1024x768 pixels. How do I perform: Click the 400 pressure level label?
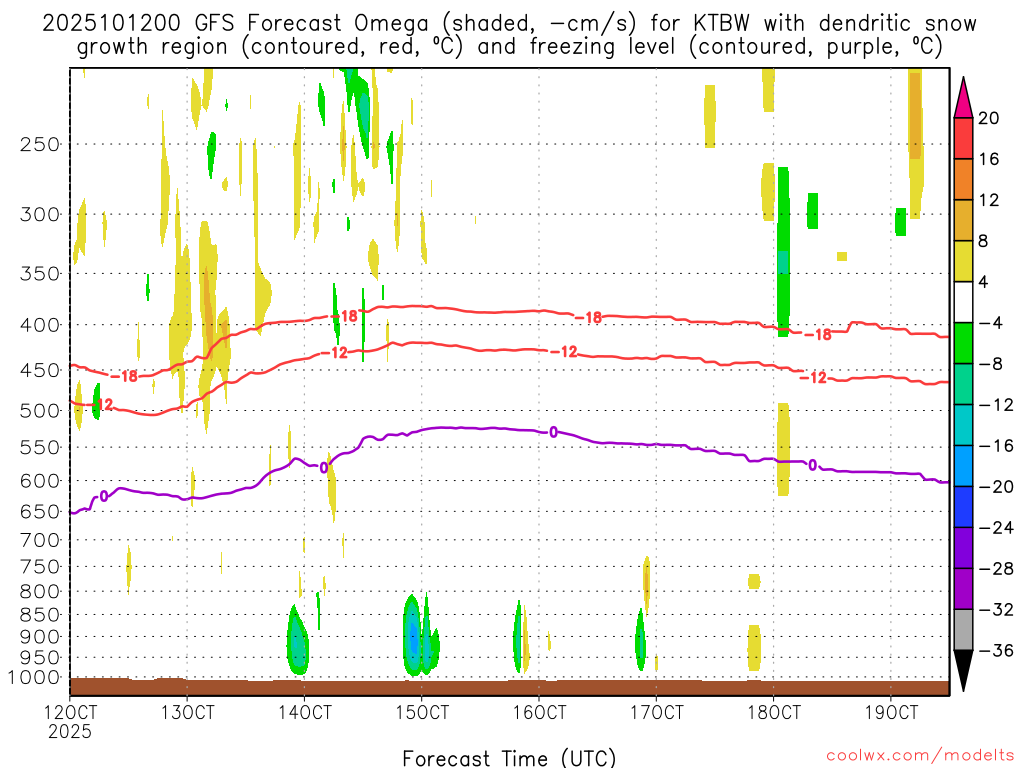(40, 325)
